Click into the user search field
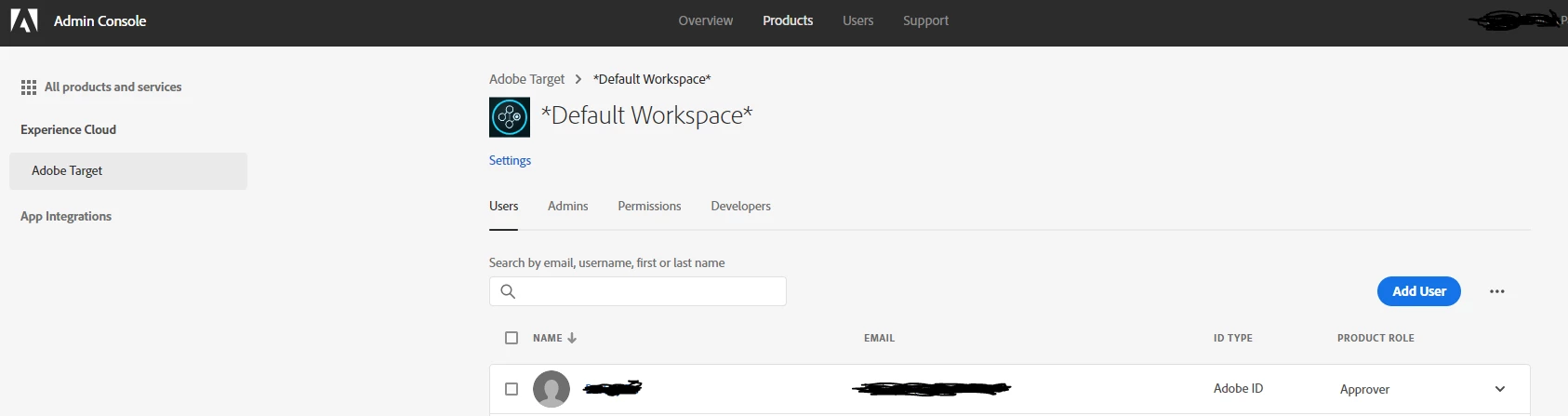Screen dimensions: 1568x416 [x=638, y=291]
